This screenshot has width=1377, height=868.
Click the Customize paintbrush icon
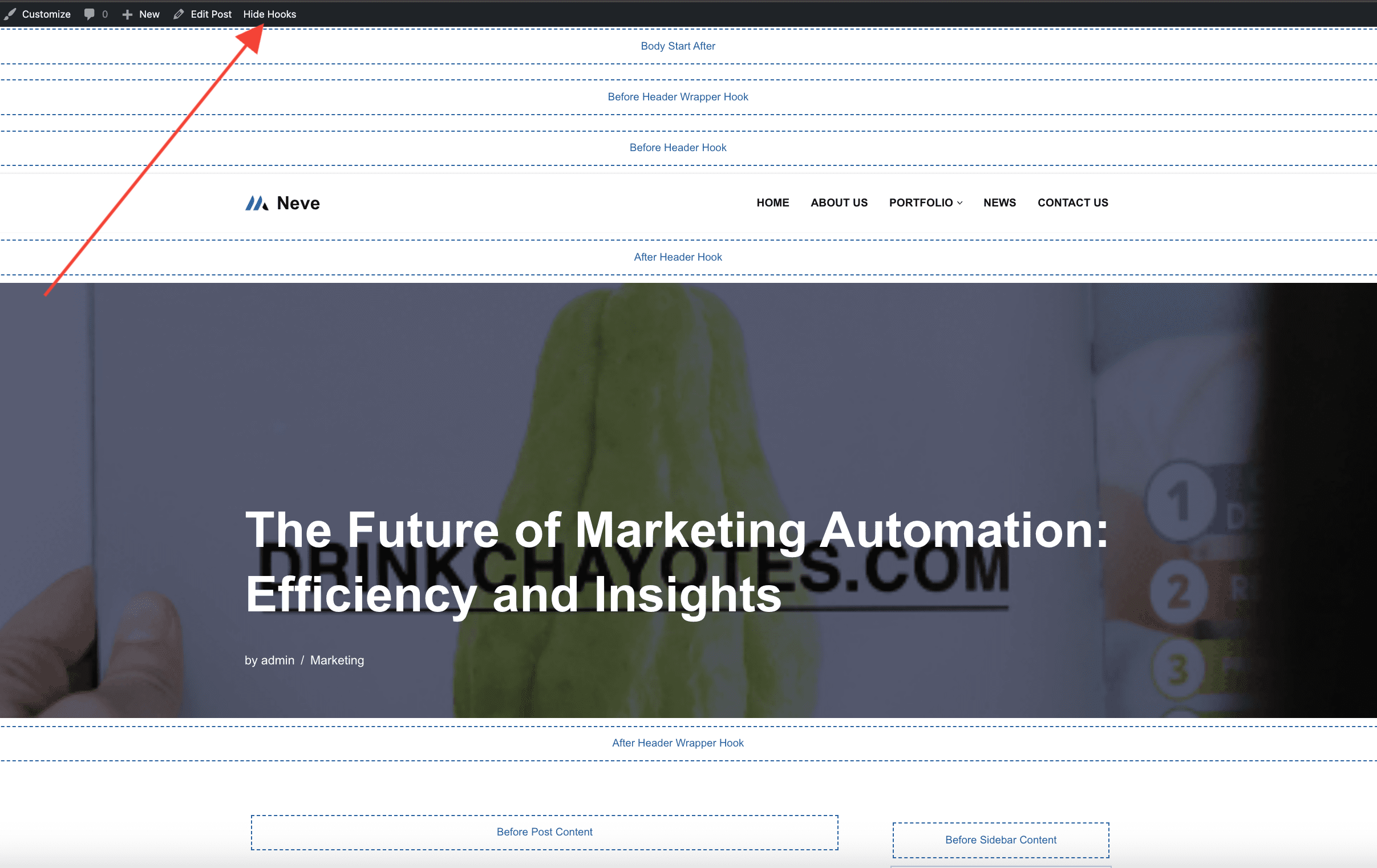point(10,14)
